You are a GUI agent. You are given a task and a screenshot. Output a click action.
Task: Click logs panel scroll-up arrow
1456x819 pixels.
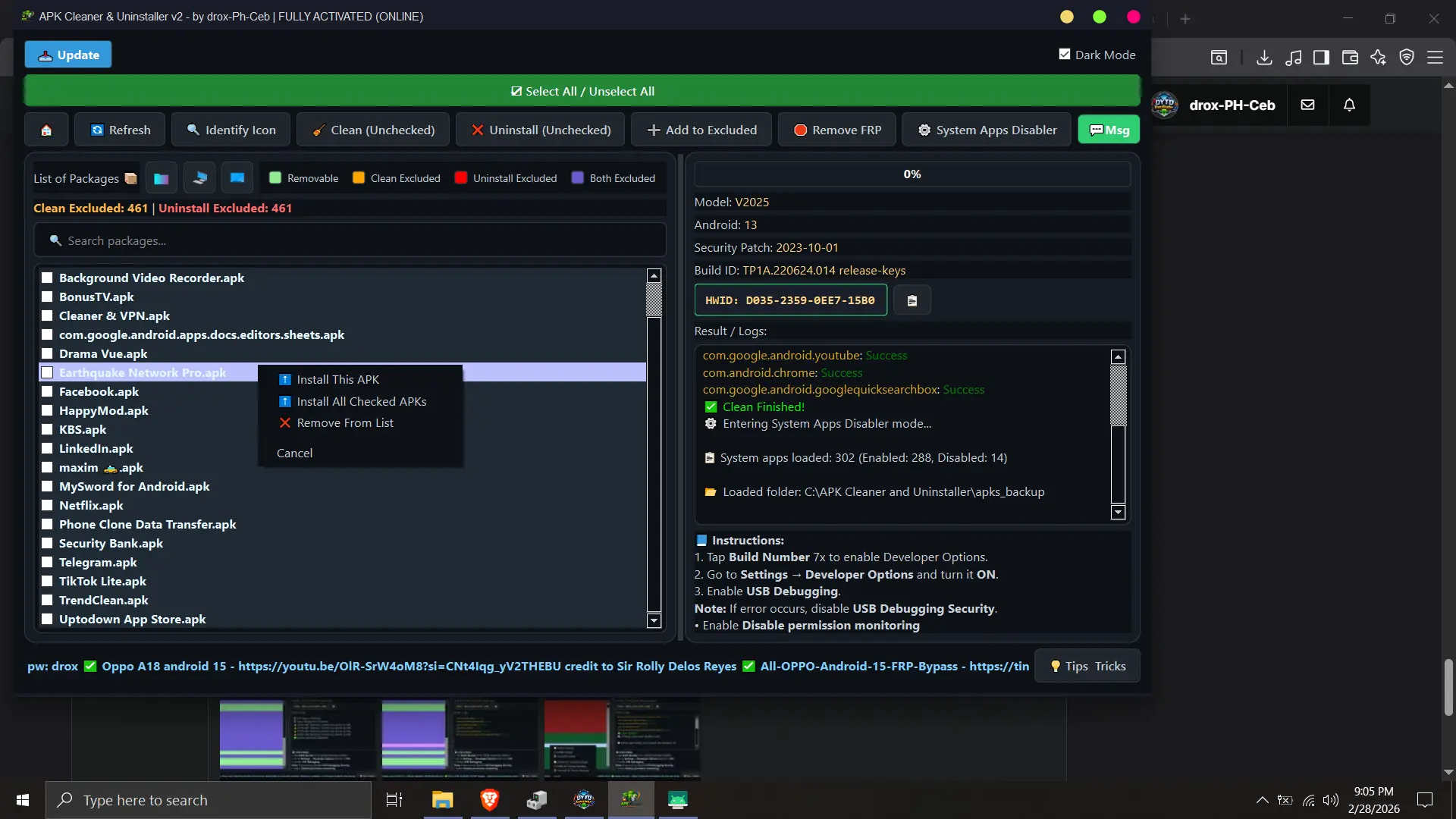pos(1118,356)
